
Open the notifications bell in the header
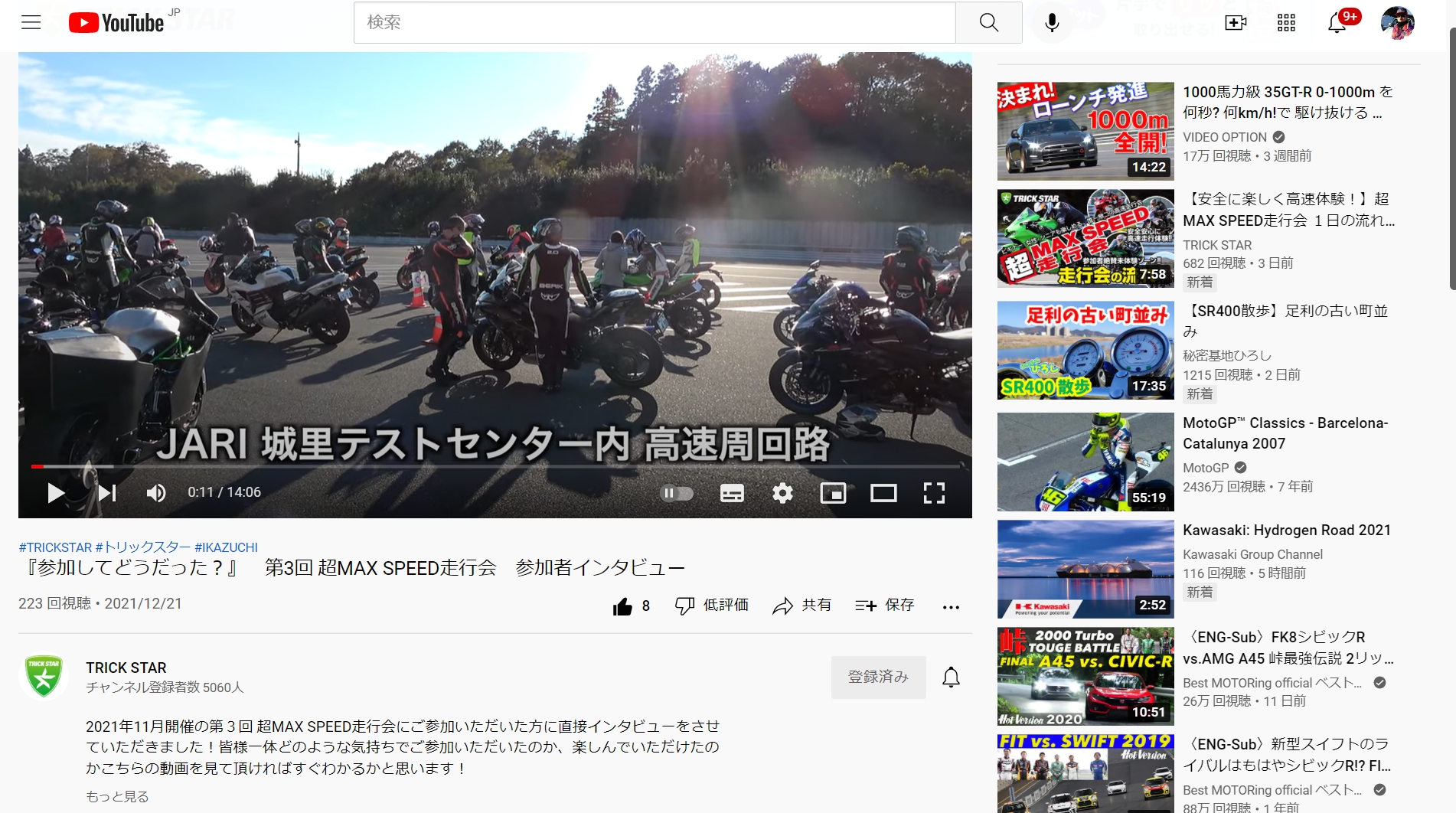click(1337, 22)
